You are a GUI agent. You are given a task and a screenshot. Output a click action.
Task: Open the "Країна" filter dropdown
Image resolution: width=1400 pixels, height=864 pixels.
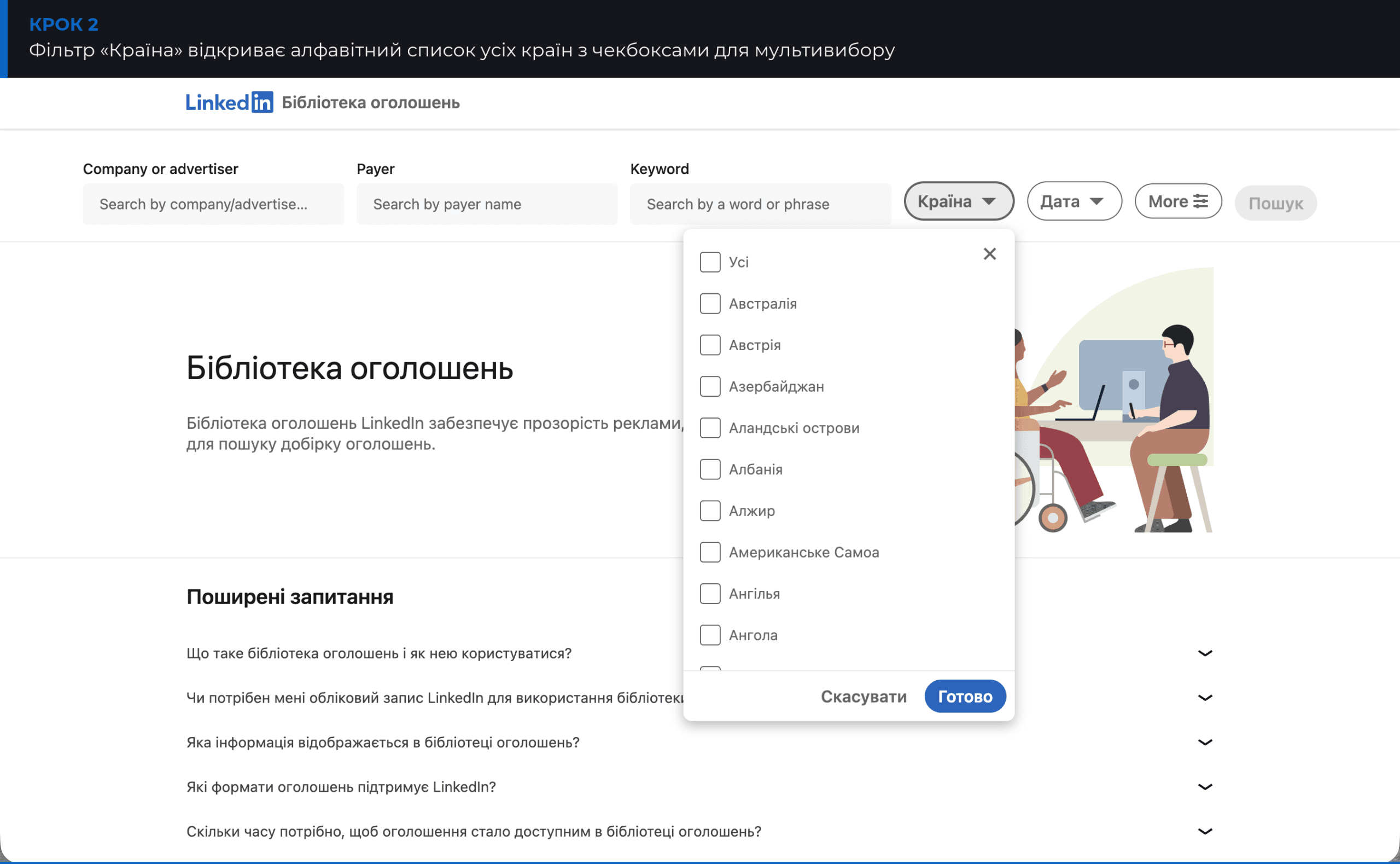959,201
